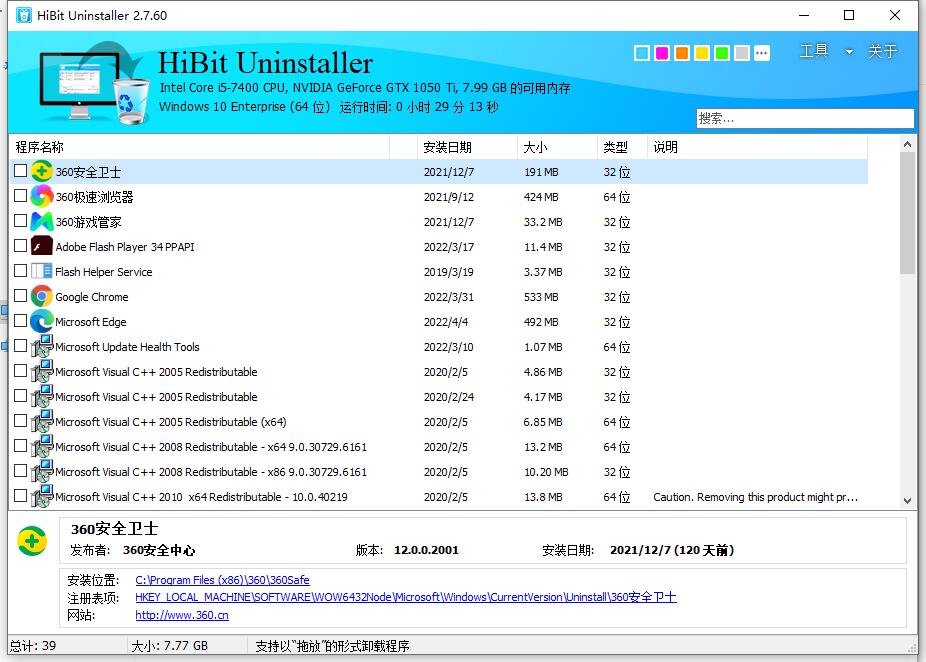The height and width of the screenshot is (662, 926).
Task: Visit the http://www.360.cn website link
Action: pos(182,615)
